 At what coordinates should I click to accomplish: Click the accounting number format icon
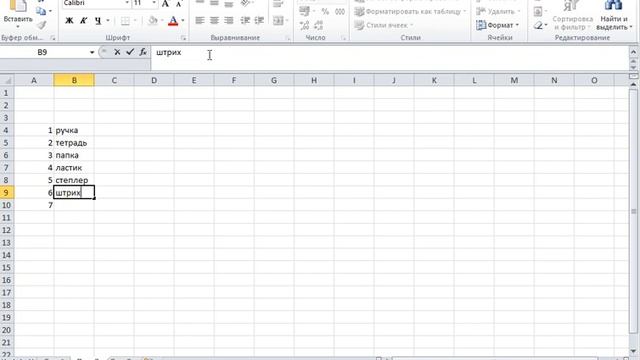pyautogui.click(x=304, y=11)
